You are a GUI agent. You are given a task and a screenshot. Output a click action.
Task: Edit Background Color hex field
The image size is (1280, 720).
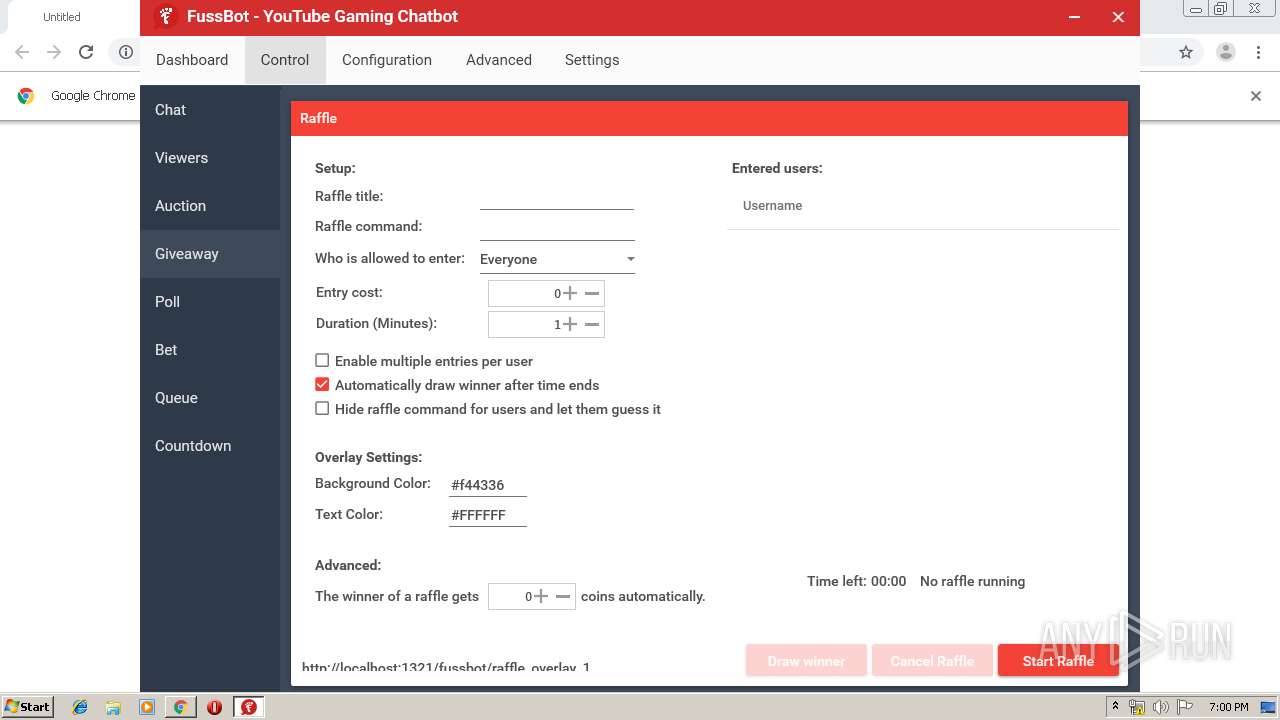pyautogui.click(x=487, y=485)
